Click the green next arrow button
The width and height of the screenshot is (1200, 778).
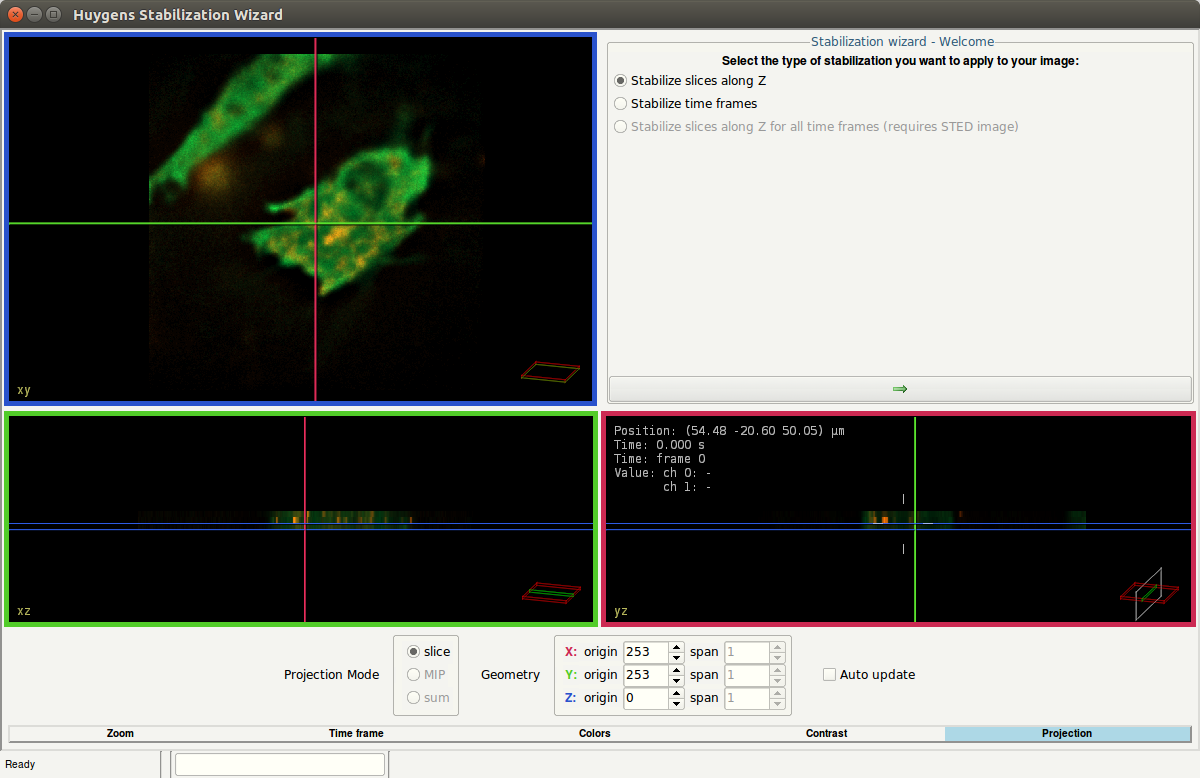pyautogui.click(x=899, y=389)
